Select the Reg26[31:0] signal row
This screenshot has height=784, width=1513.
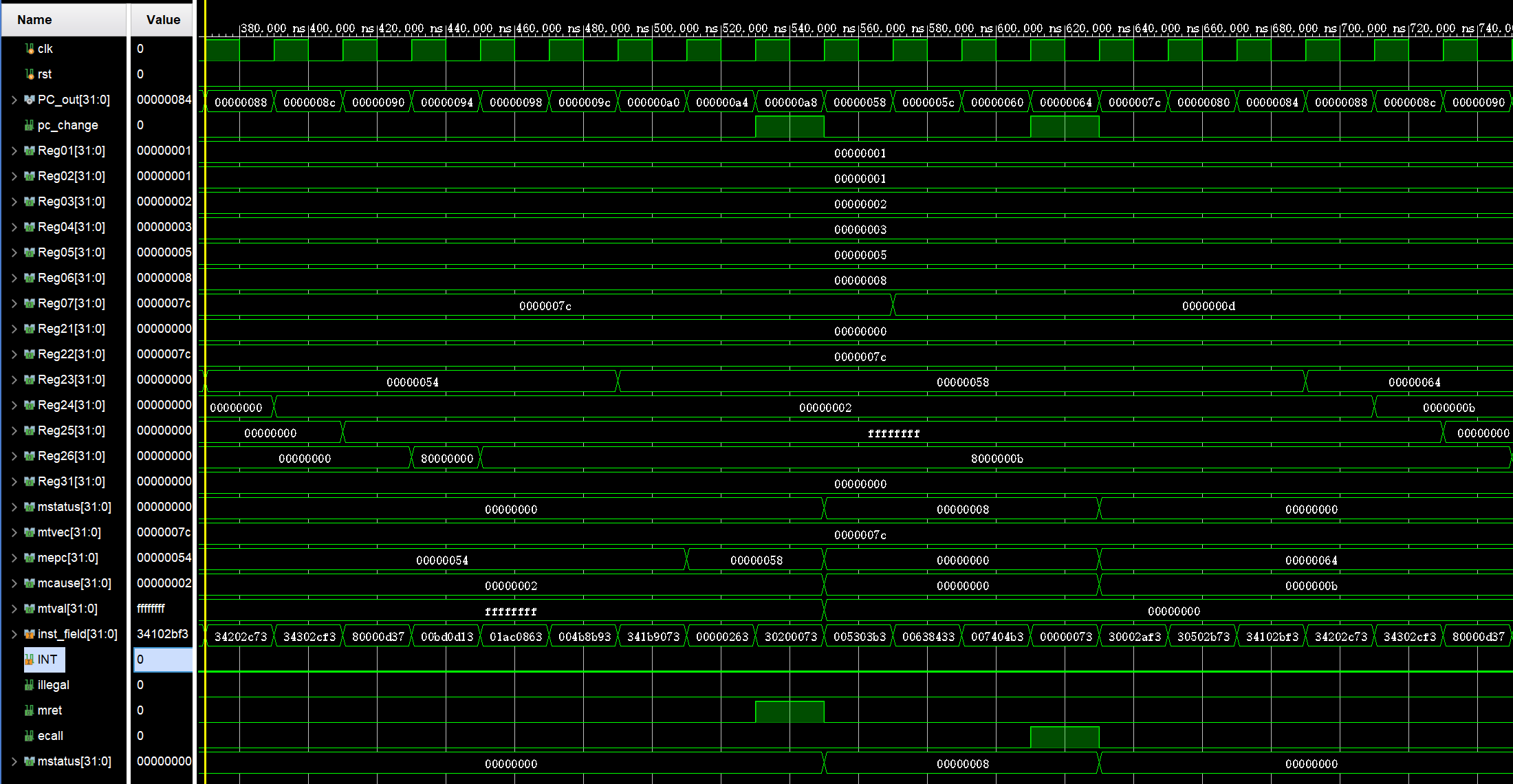(71, 456)
